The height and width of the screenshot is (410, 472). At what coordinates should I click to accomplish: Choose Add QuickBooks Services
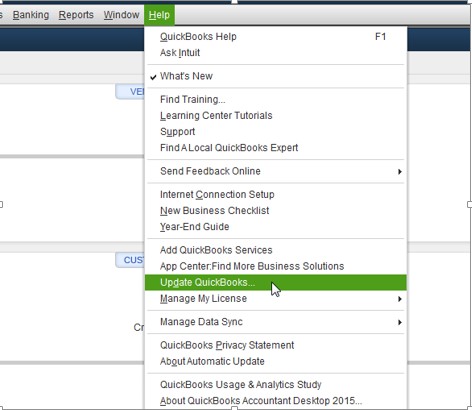[x=276, y=250]
